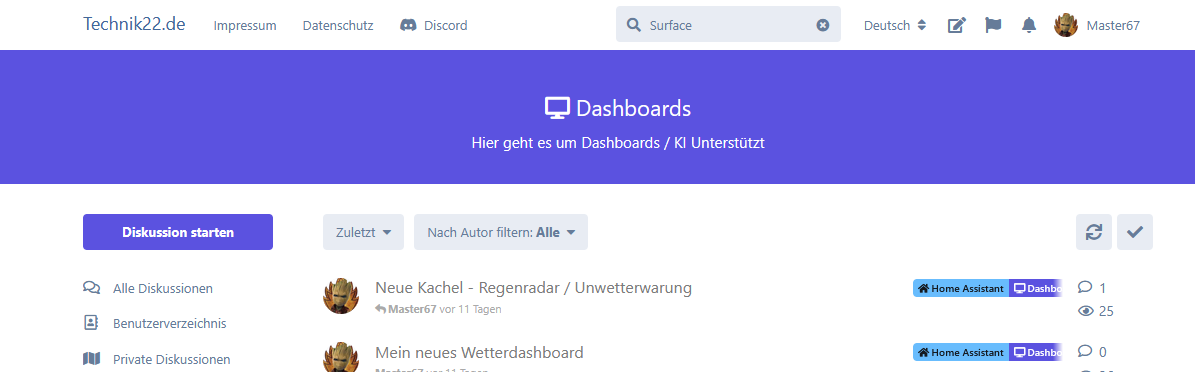
Task: Open the Zuletzt sort dropdown
Action: point(363,232)
